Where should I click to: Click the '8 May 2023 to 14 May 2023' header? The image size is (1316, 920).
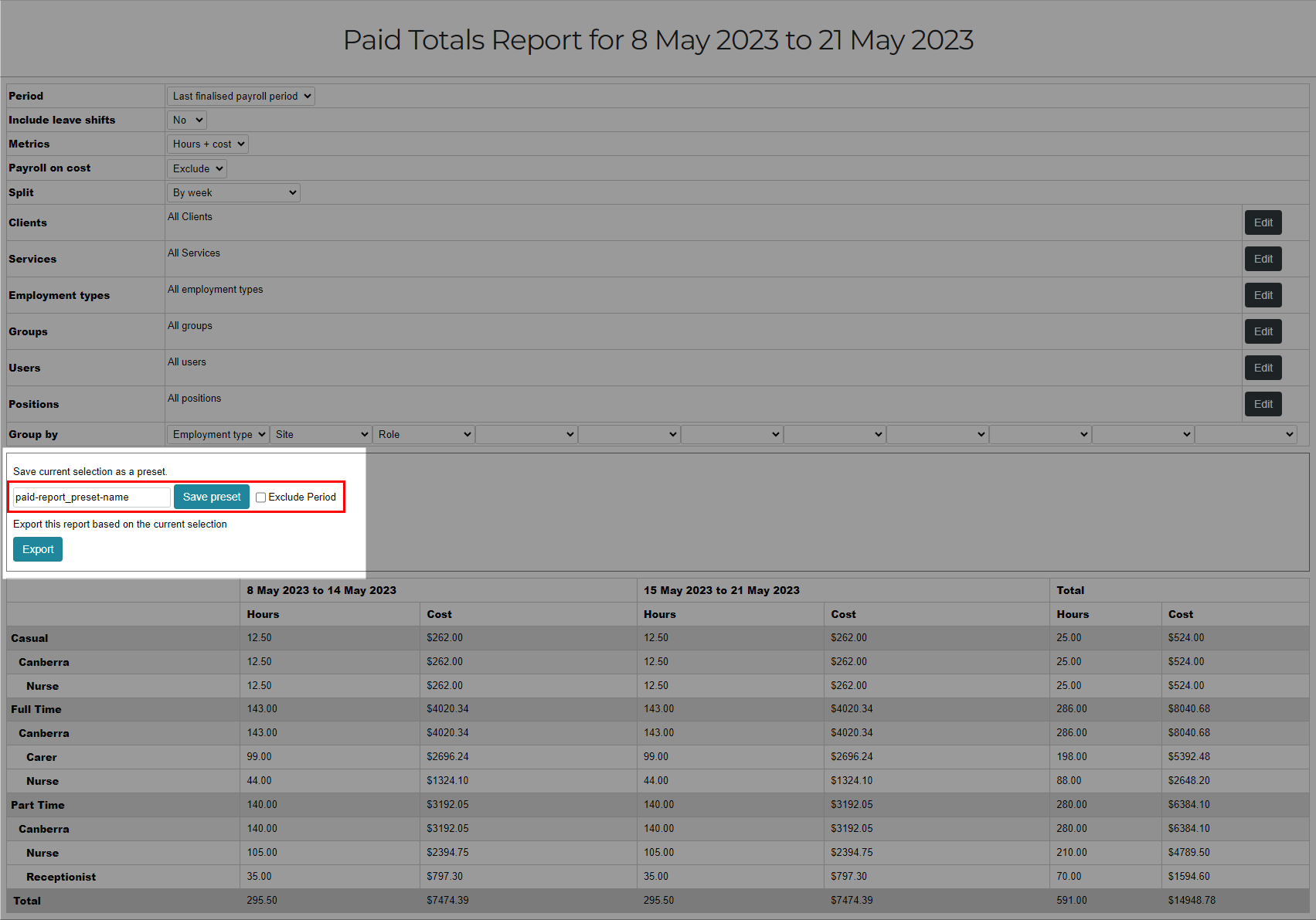pyautogui.click(x=321, y=590)
